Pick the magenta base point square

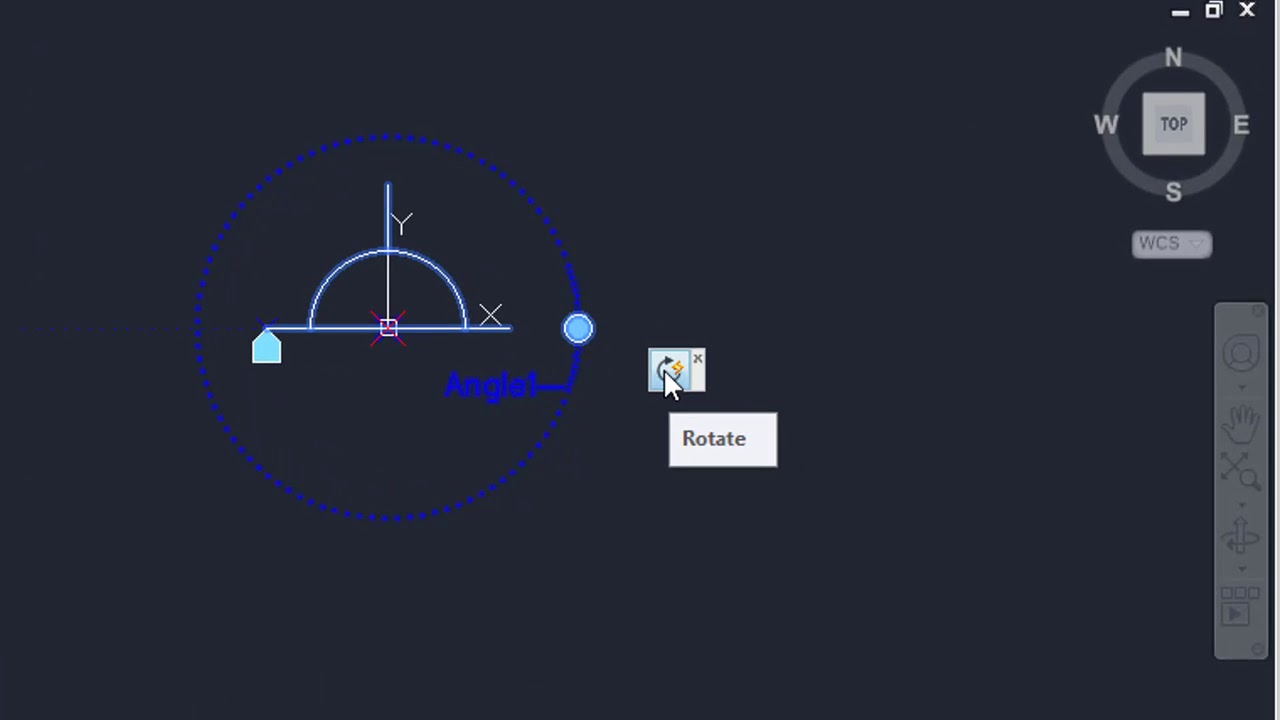click(388, 328)
